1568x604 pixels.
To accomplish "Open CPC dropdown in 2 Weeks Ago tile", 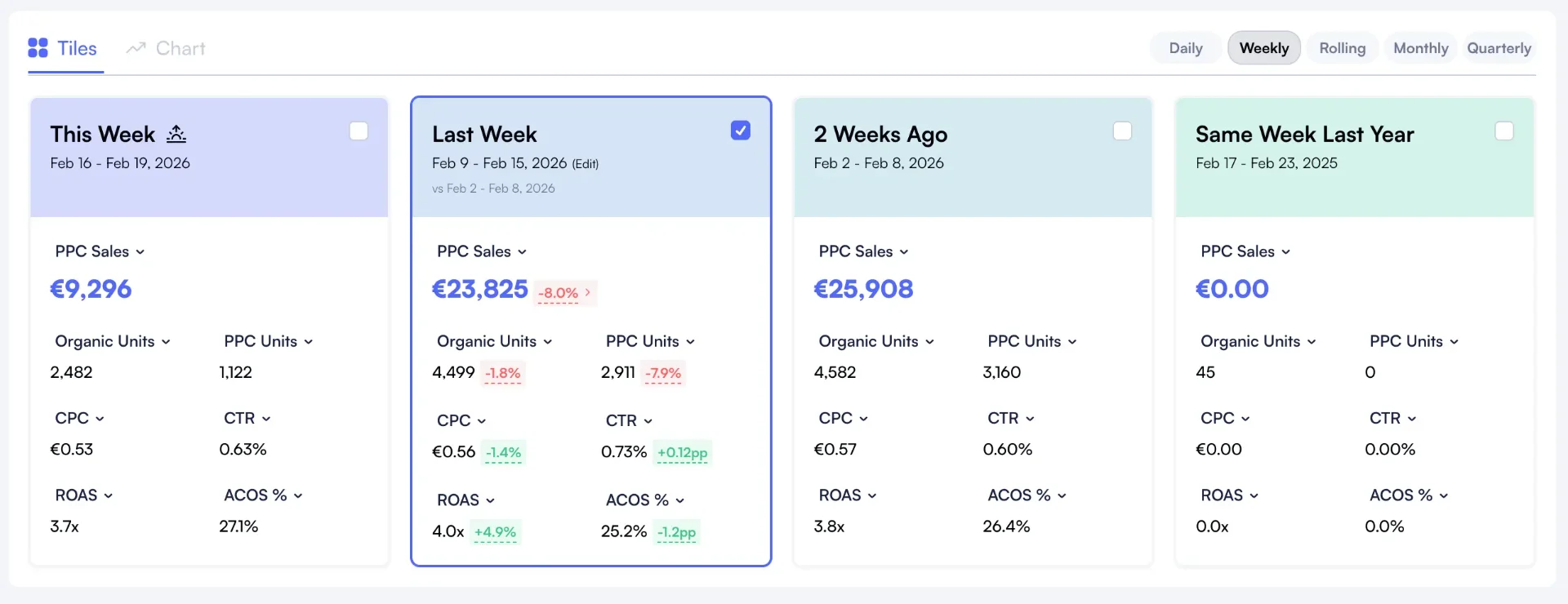I will [x=844, y=418].
